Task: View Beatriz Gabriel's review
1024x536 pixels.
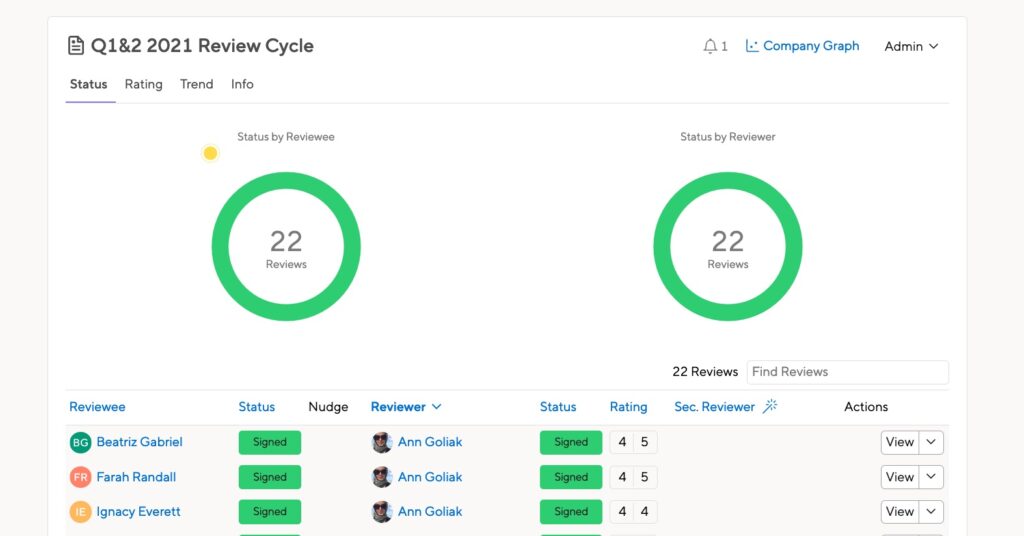Action: click(x=900, y=443)
